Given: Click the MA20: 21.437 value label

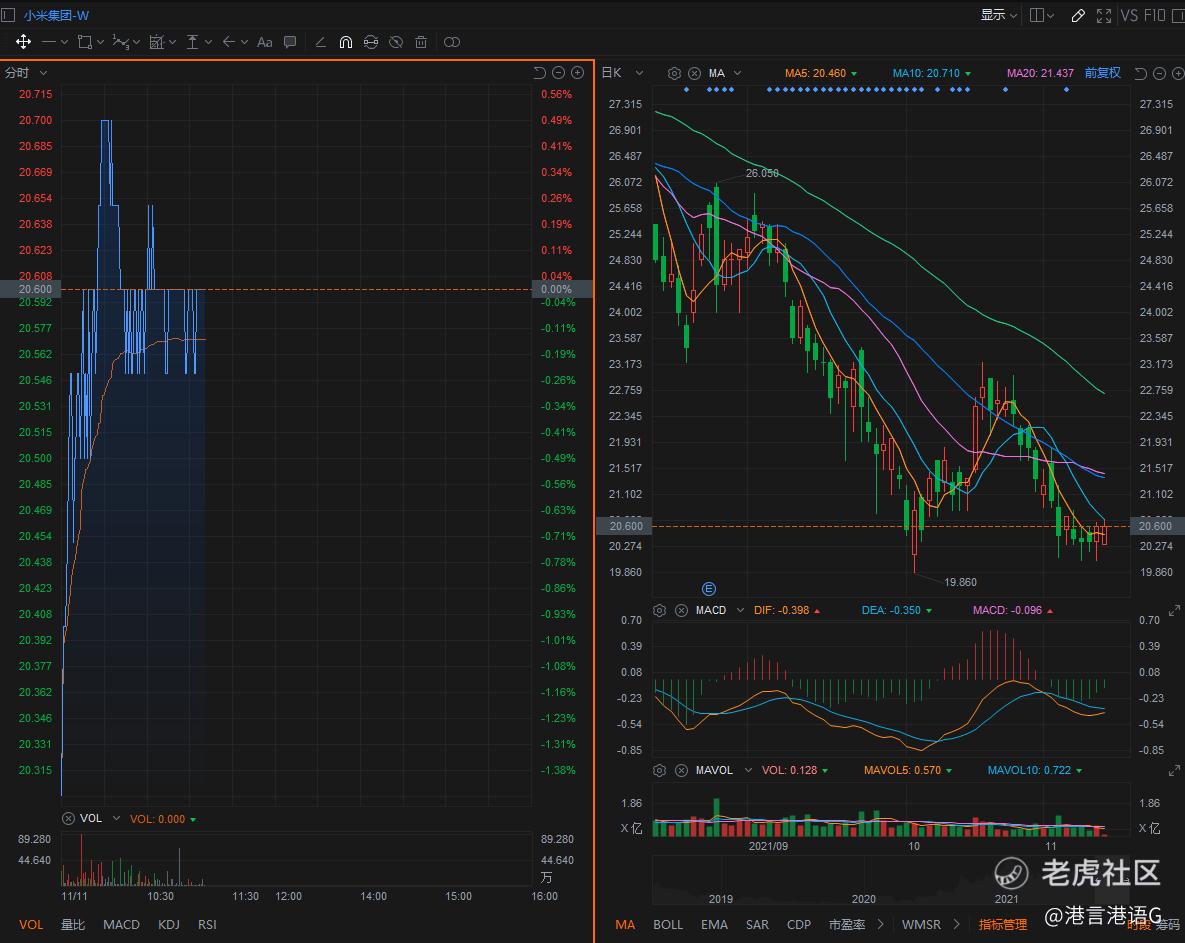Looking at the screenshot, I should [1040, 73].
